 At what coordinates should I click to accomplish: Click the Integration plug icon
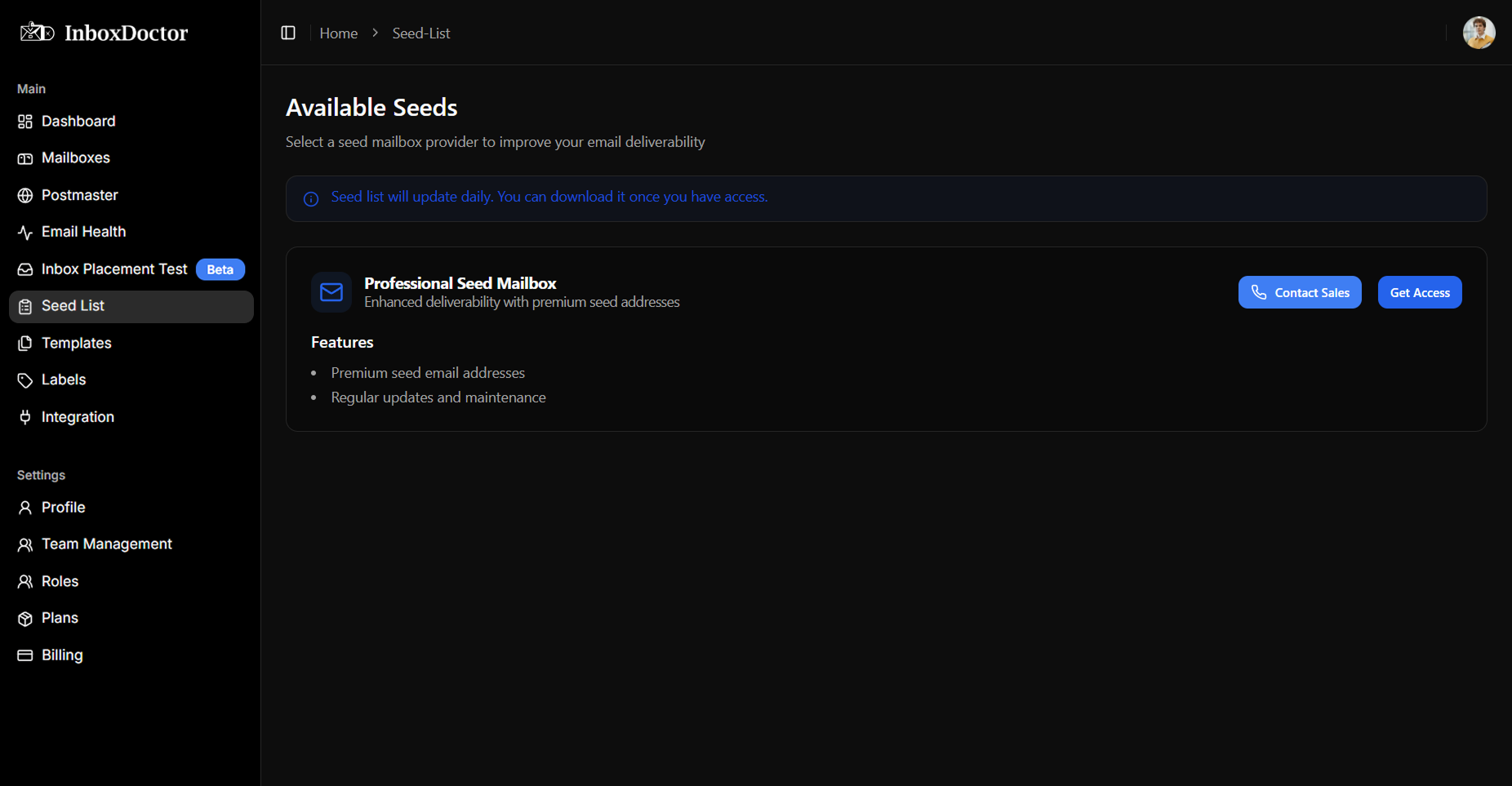pyautogui.click(x=25, y=417)
